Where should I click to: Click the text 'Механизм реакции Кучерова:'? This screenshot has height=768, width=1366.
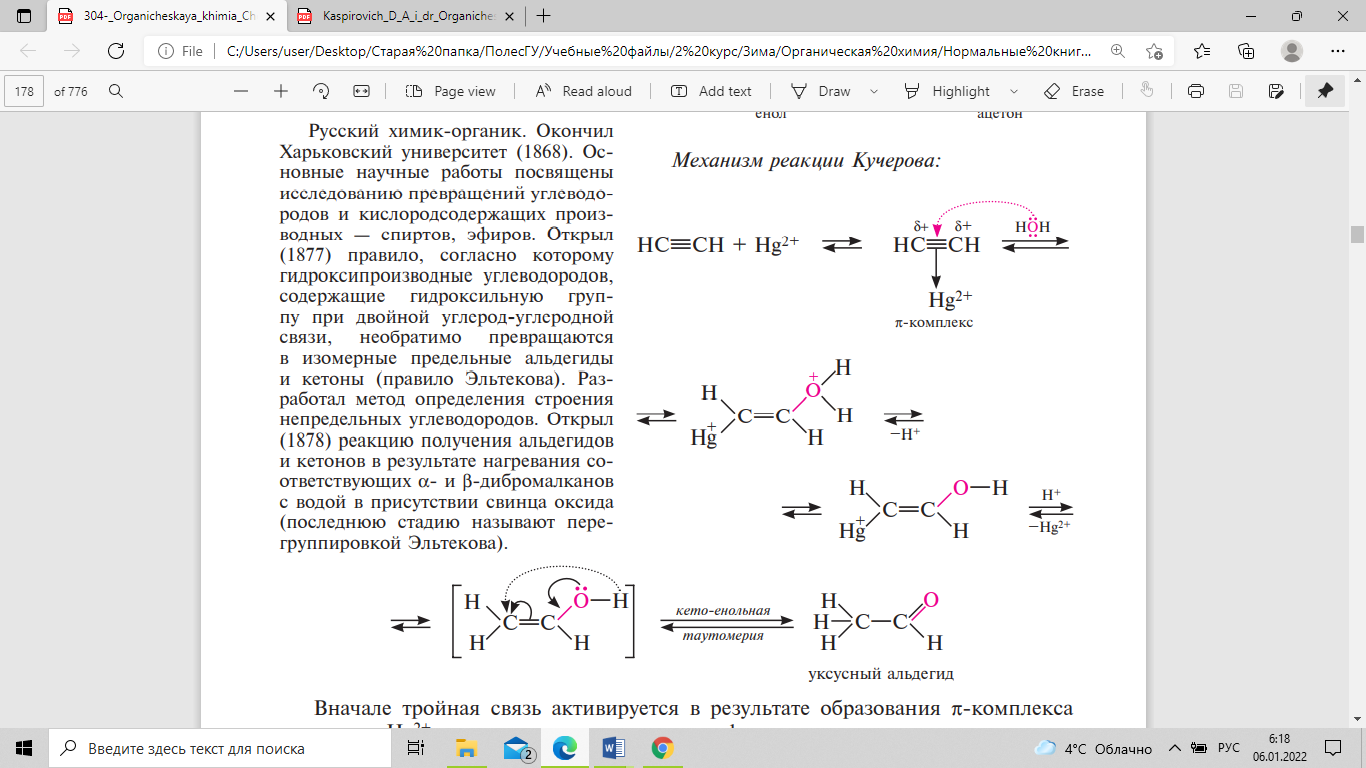coord(806,160)
